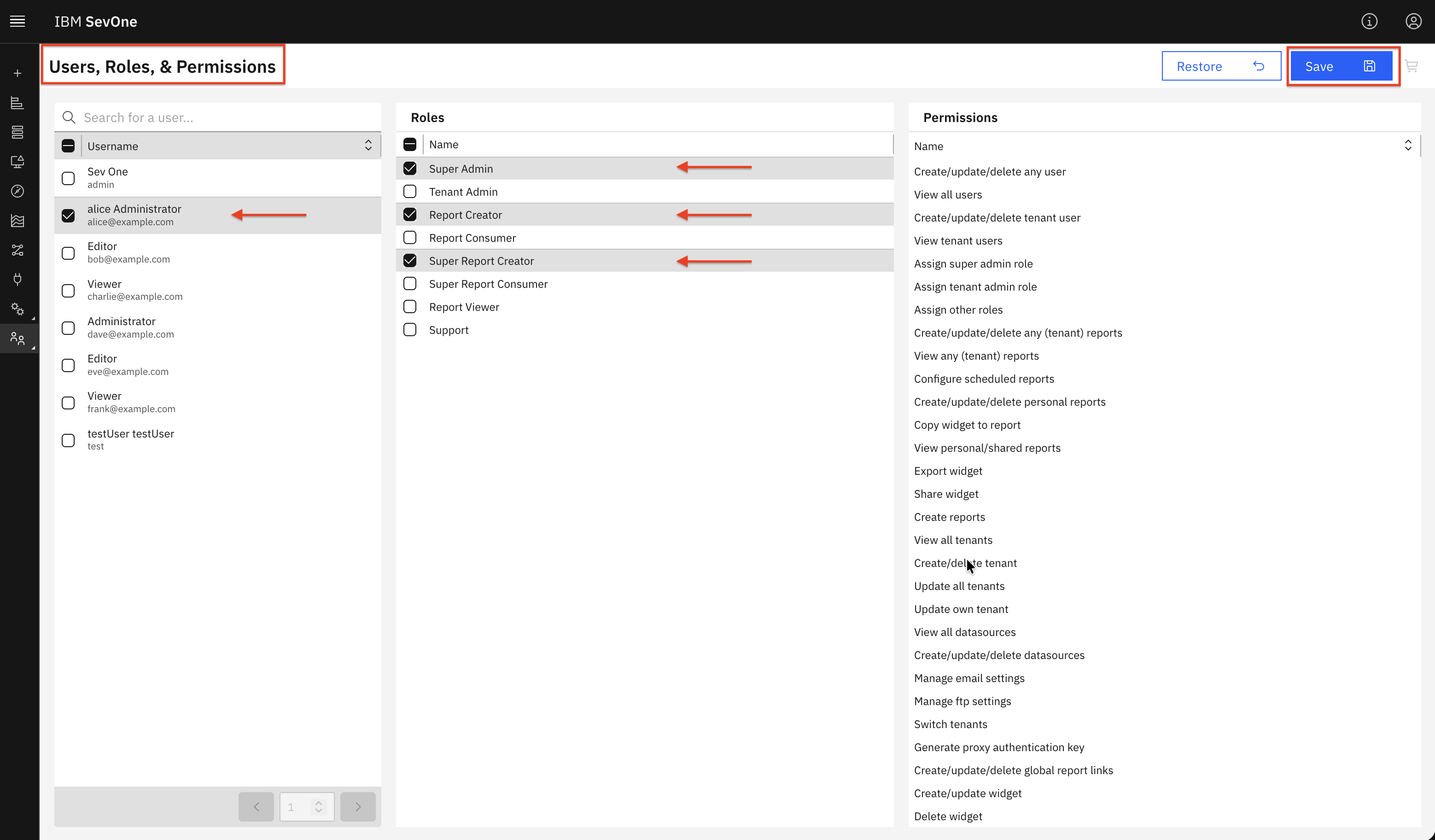Sort users by Username column arrows
Image resolution: width=1435 pixels, height=840 pixels.
[368, 146]
